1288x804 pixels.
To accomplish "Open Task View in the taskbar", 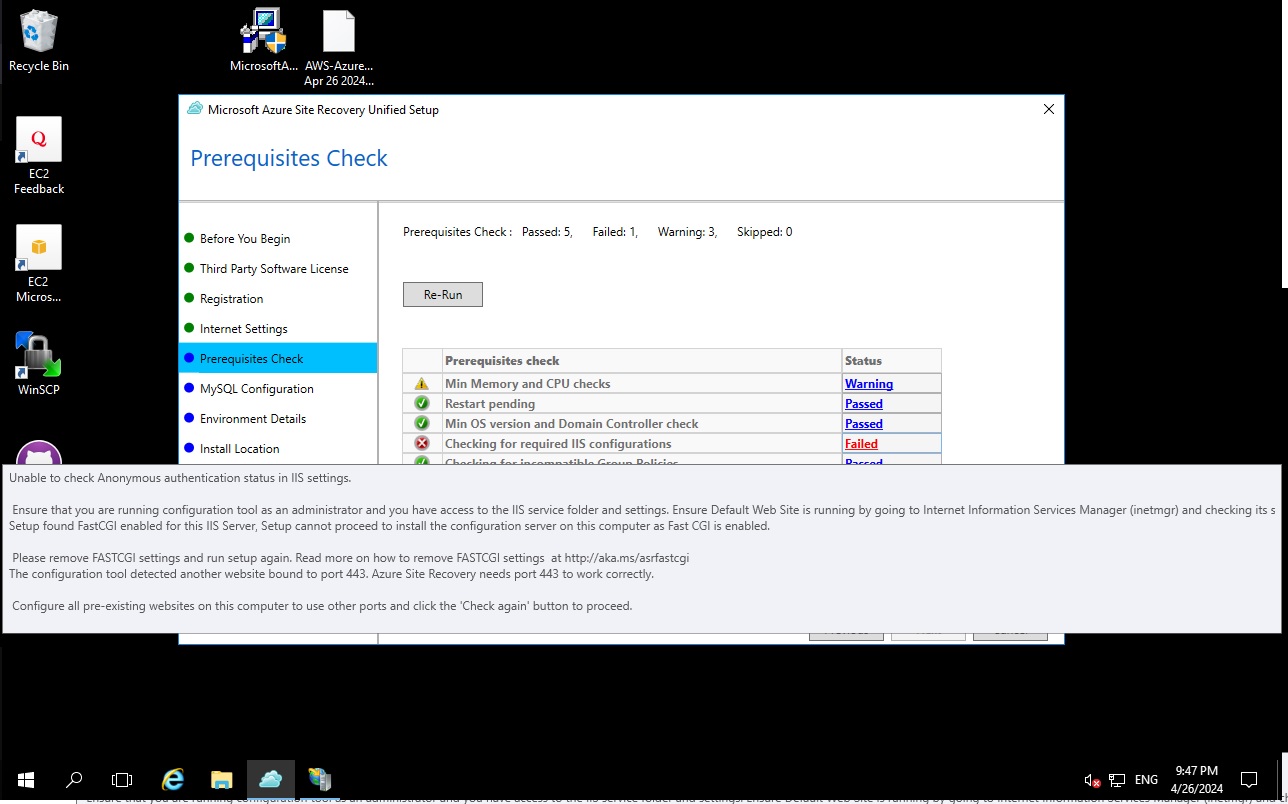I will point(122,779).
